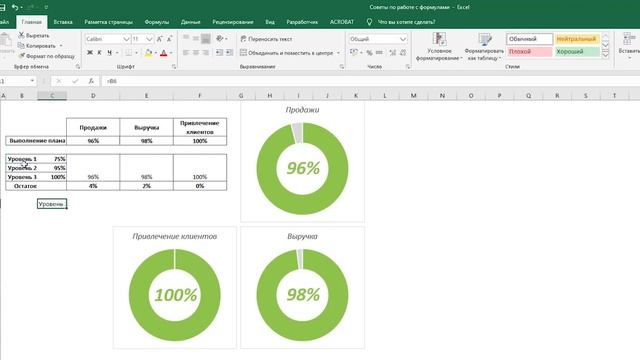
Task: Apply the Обычный cell style
Action: pyautogui.click(x=529, y=39)
